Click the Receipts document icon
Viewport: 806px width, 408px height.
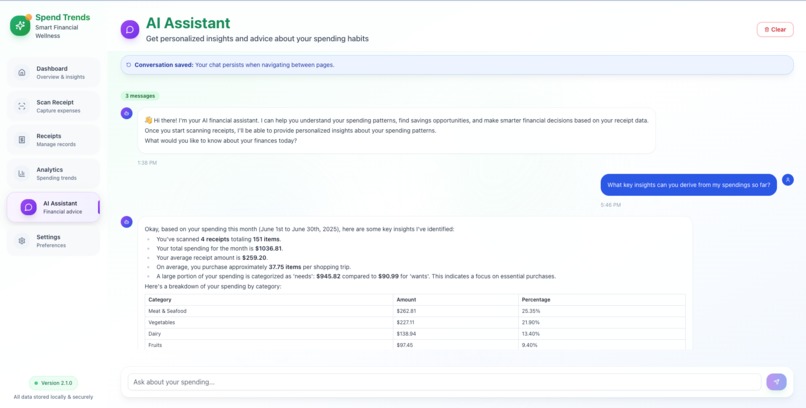22,140
